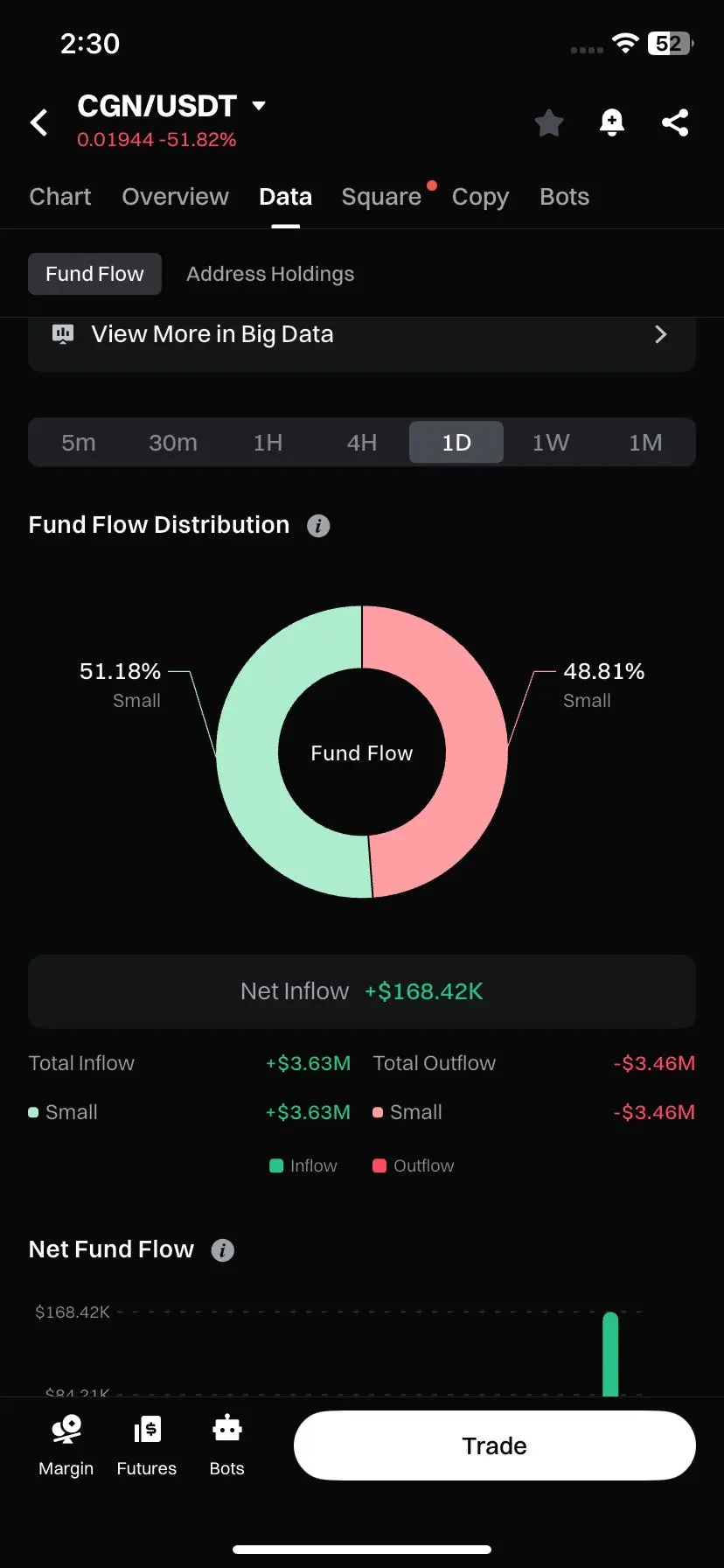Viewport: 724px width, 1568px height.
Task: Switch to 4H timeframe
Action: pyautogui.click(x=362, y=443)
